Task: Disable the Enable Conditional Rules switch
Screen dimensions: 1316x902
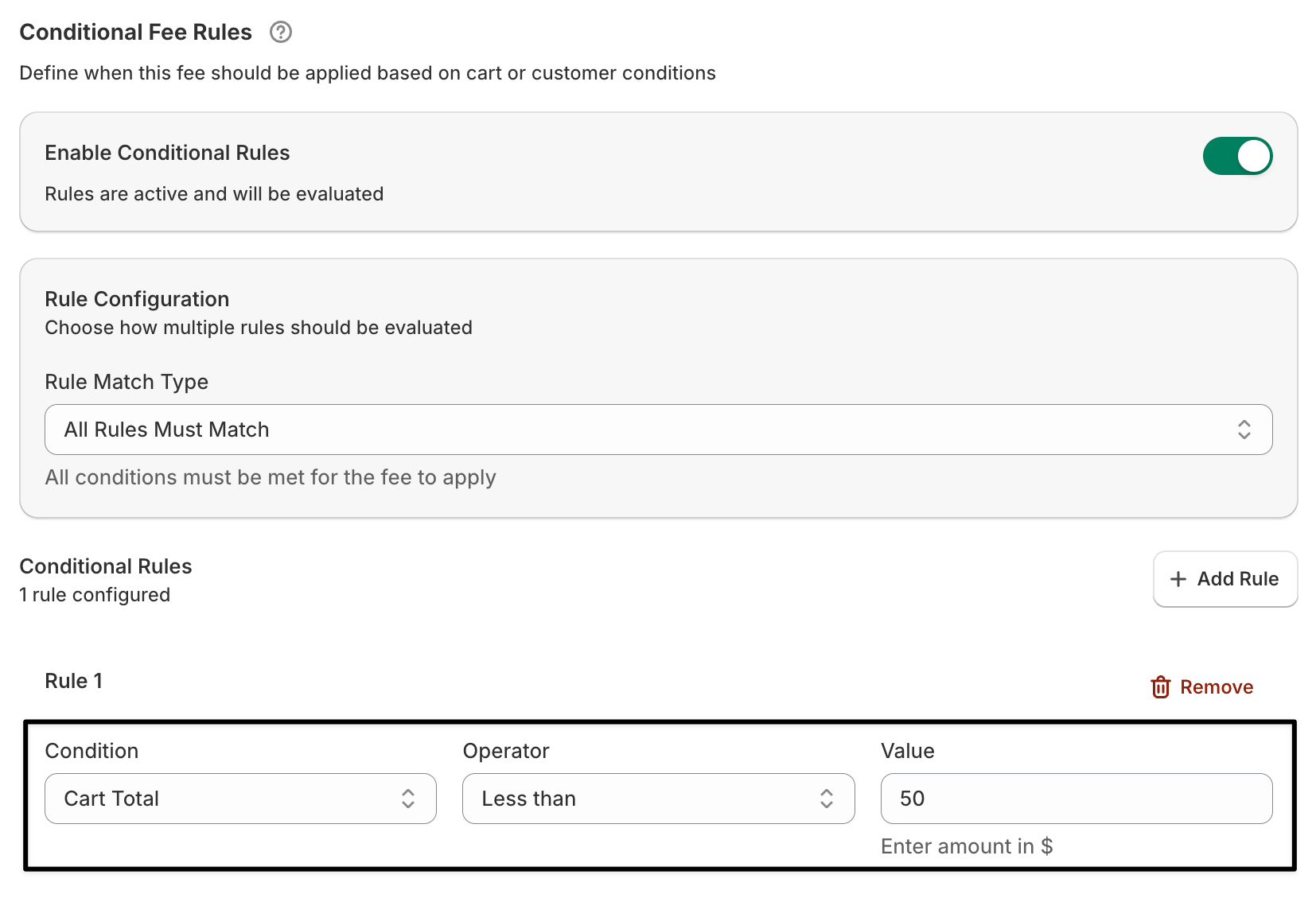Action: pos(1236,156)
